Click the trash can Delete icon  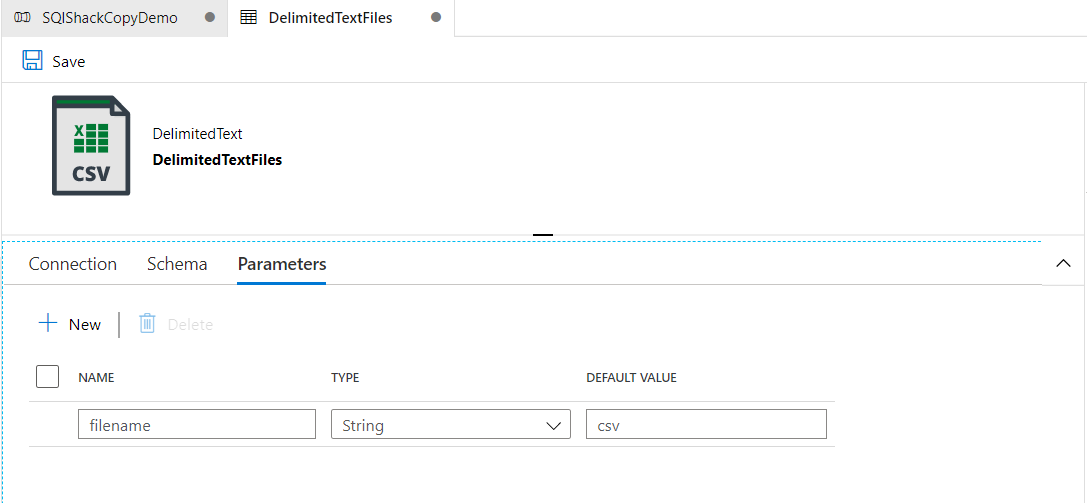click(x=147, y=323)
